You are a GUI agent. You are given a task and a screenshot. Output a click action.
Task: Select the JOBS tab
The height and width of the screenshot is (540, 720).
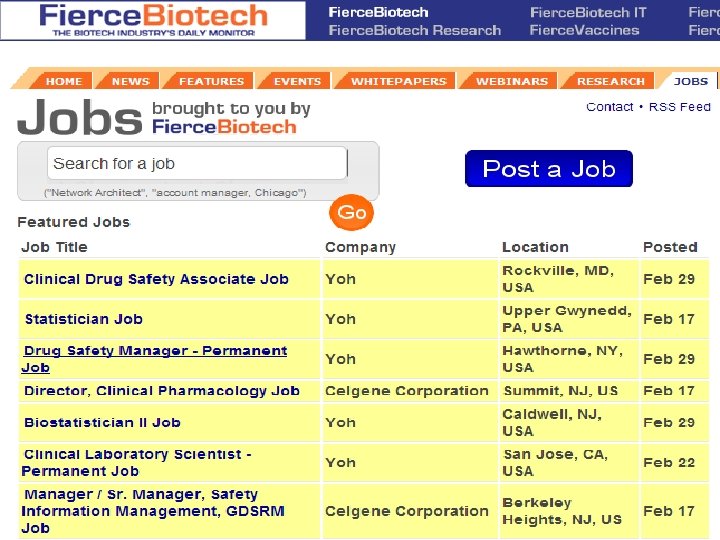690,81
